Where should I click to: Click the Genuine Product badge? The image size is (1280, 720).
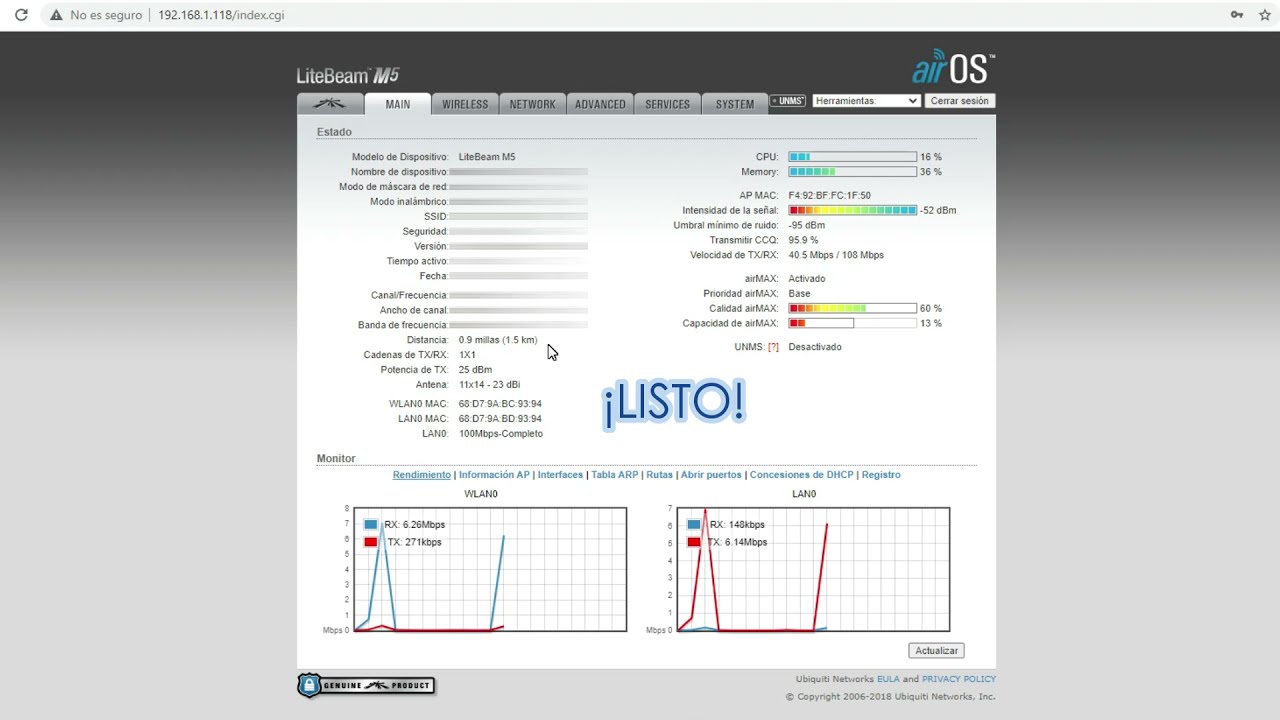(366, 685)
